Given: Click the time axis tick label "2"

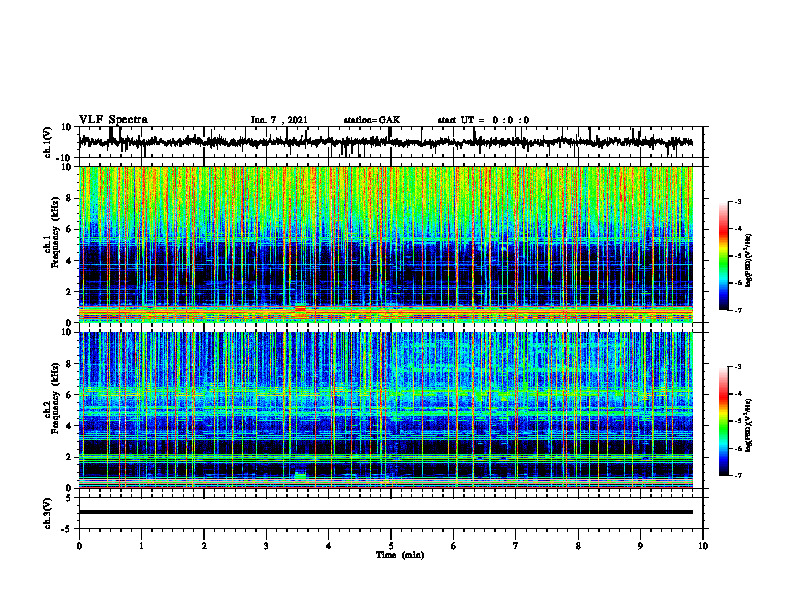Looking at the screenshot, I should [204, 546].
